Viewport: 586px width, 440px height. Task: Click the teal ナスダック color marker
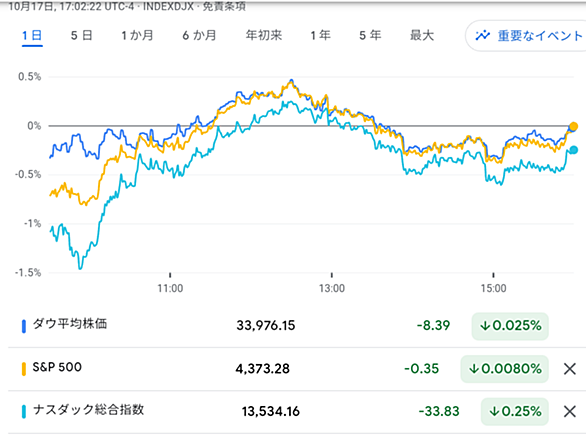(x=24, y=412)
